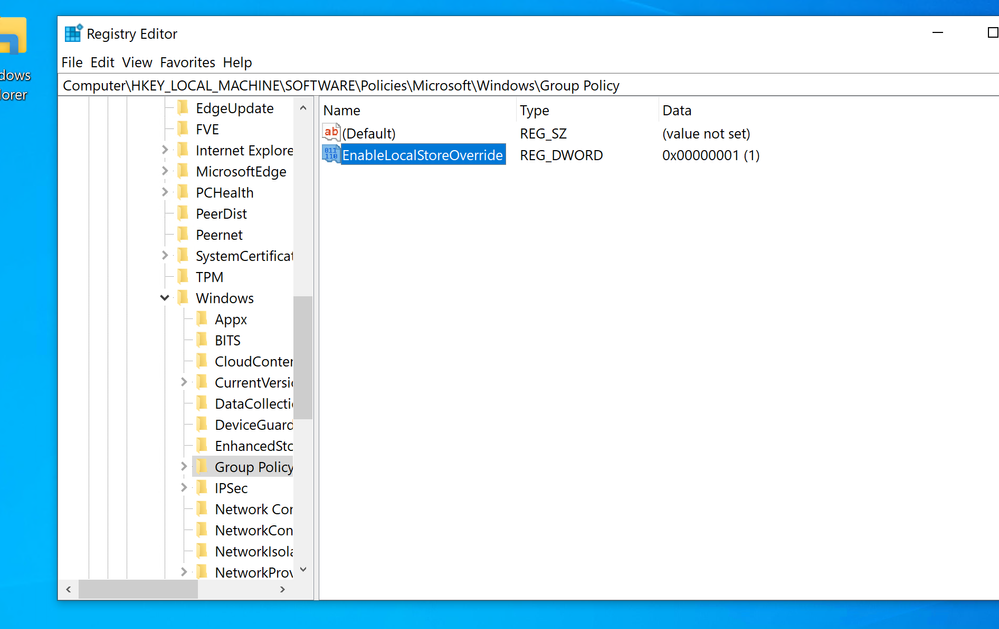Expand the NetworkProvider key
Viewport: 999px width, 629px height.
tap(183, 572)
